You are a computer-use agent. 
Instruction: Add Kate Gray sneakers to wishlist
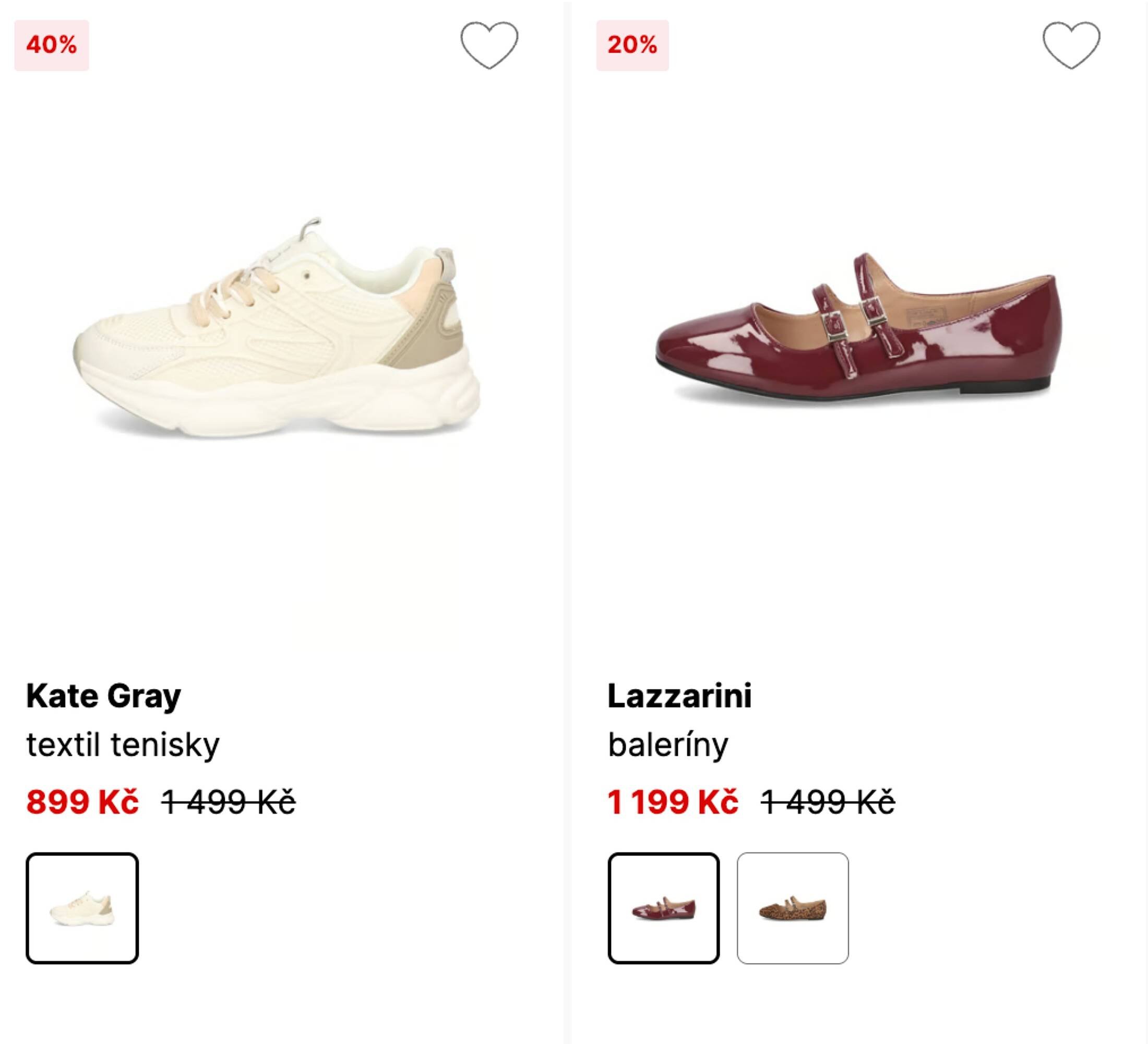(x=489, y=45)
